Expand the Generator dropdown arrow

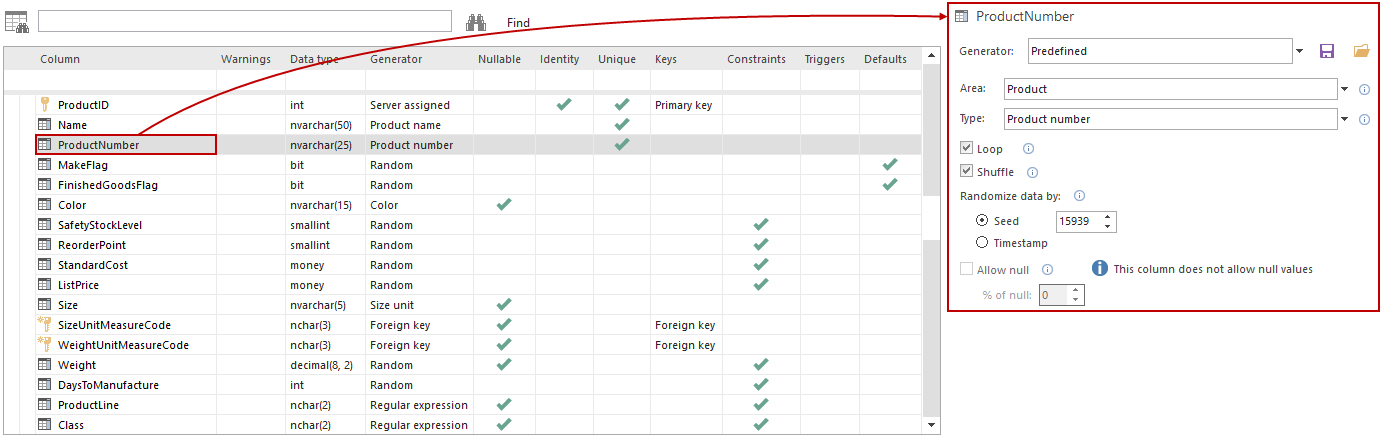point(1300,51)
